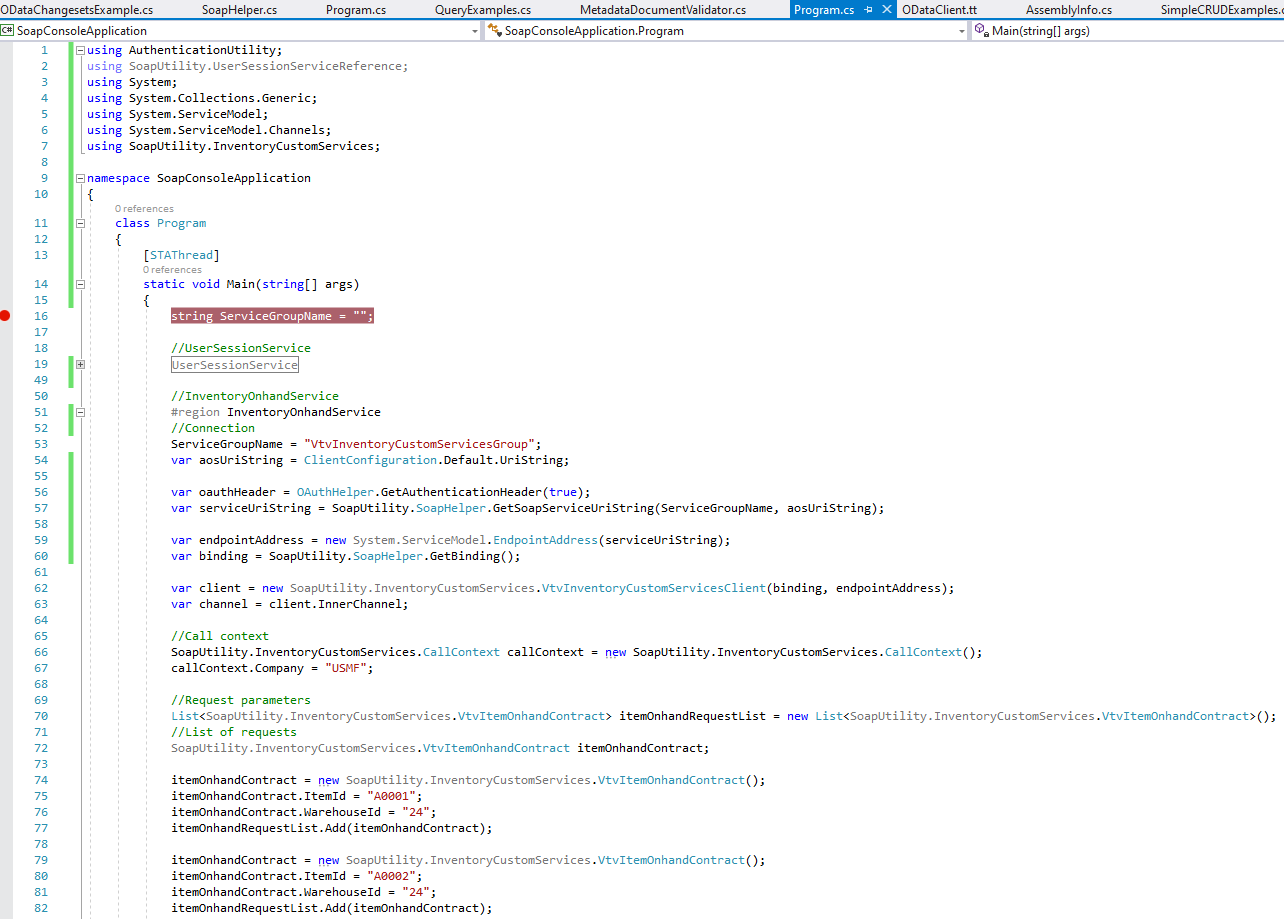Open the 0 references link above class Program

tap(144, 209)
